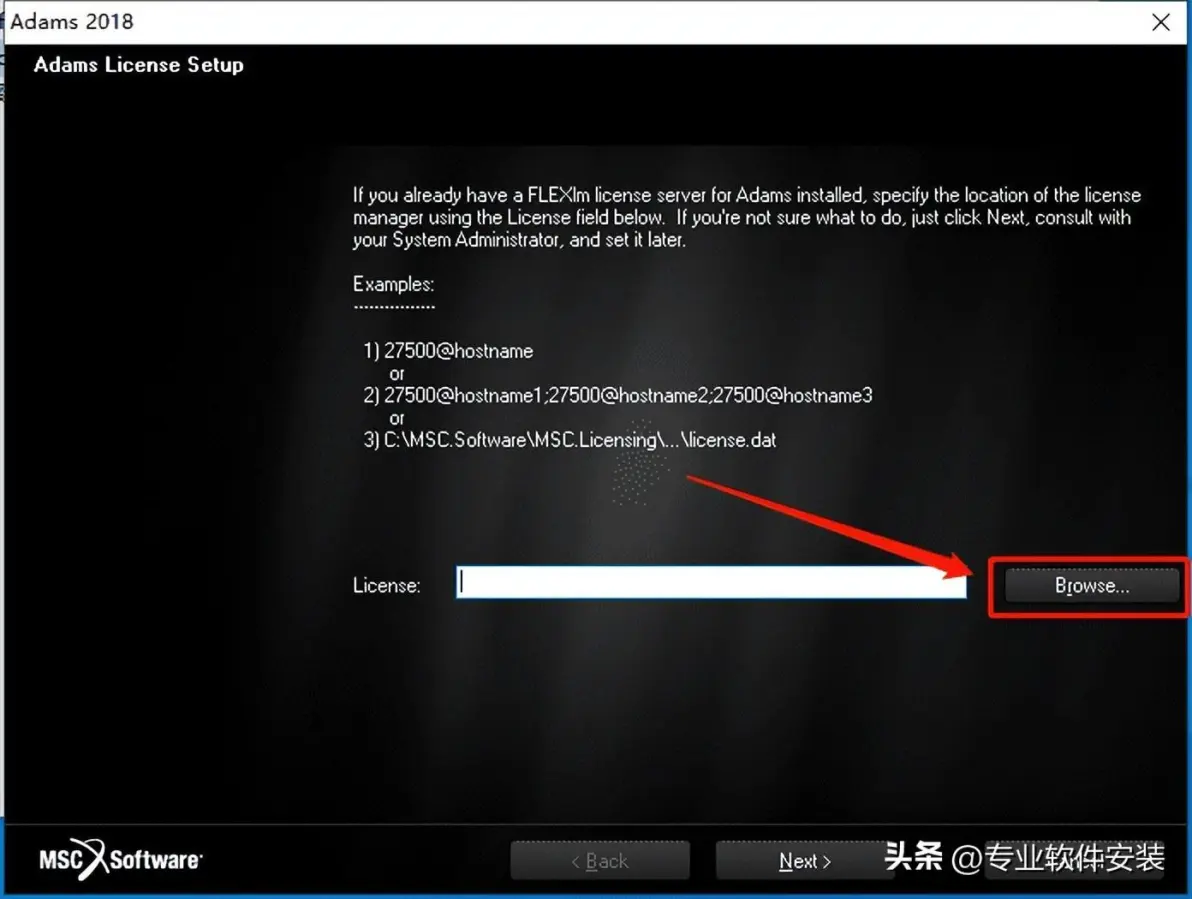Click the '1) 27500@hostname' example text
This screenshot has height=899, width=1192.
[x=448, y=351]
